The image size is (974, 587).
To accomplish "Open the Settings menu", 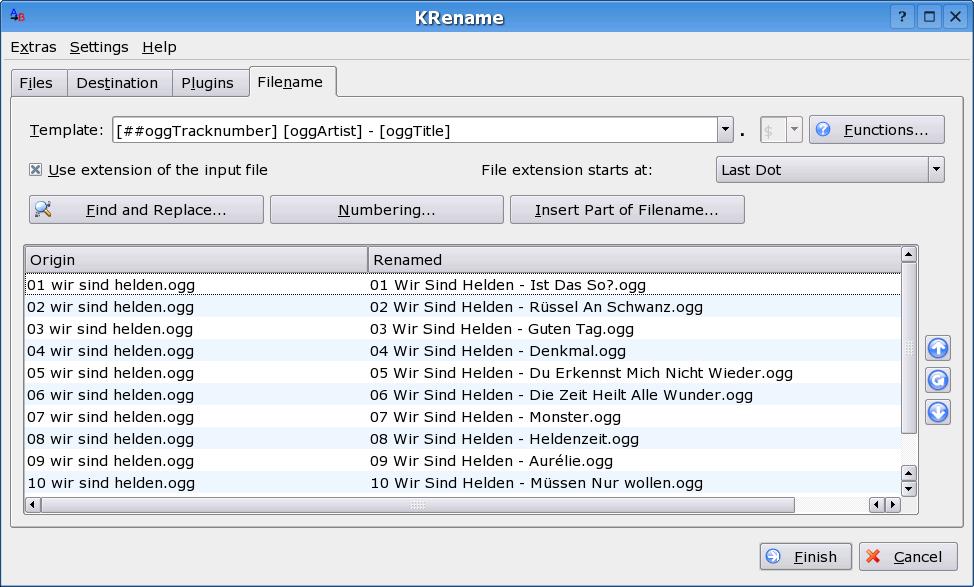I will coord(99,47).
